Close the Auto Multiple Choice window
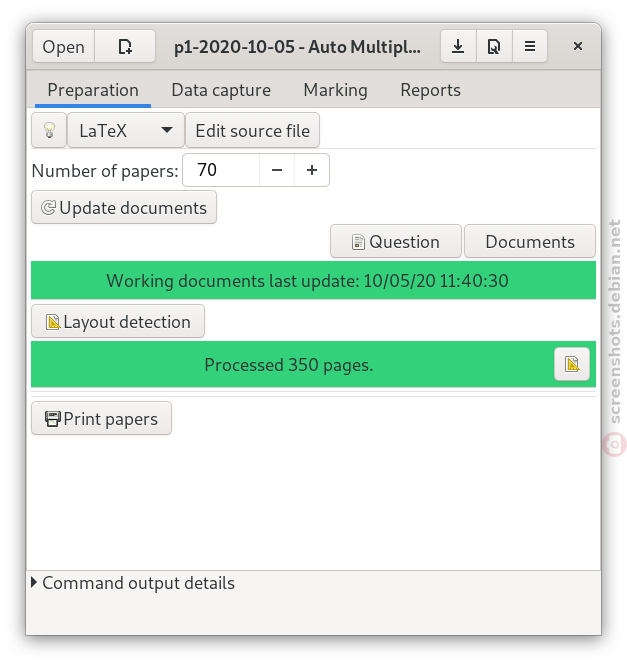The height and width of the screenshot is (664, 627). (578, 46)
